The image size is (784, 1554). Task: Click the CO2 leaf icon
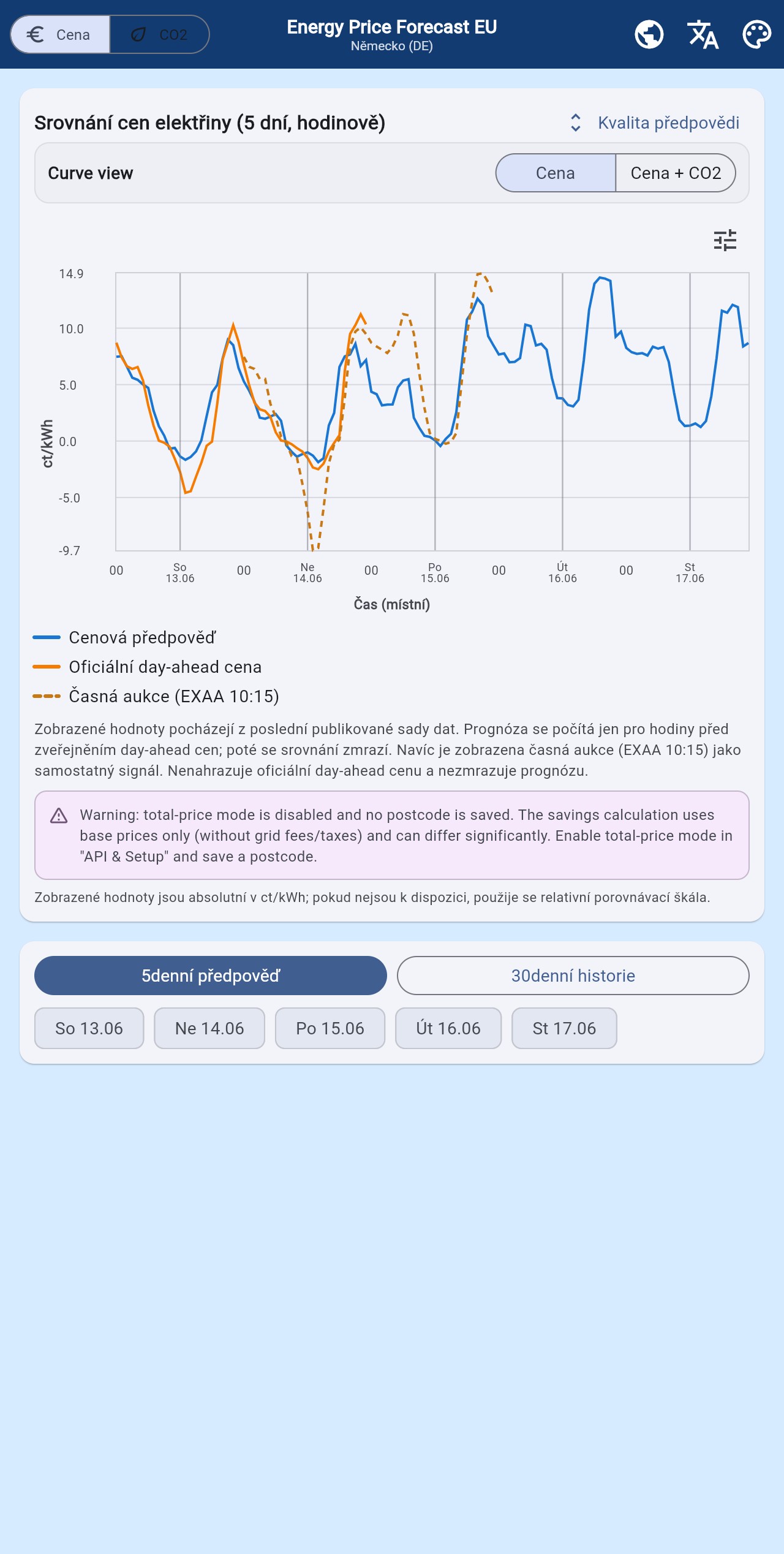click(139, 34)
